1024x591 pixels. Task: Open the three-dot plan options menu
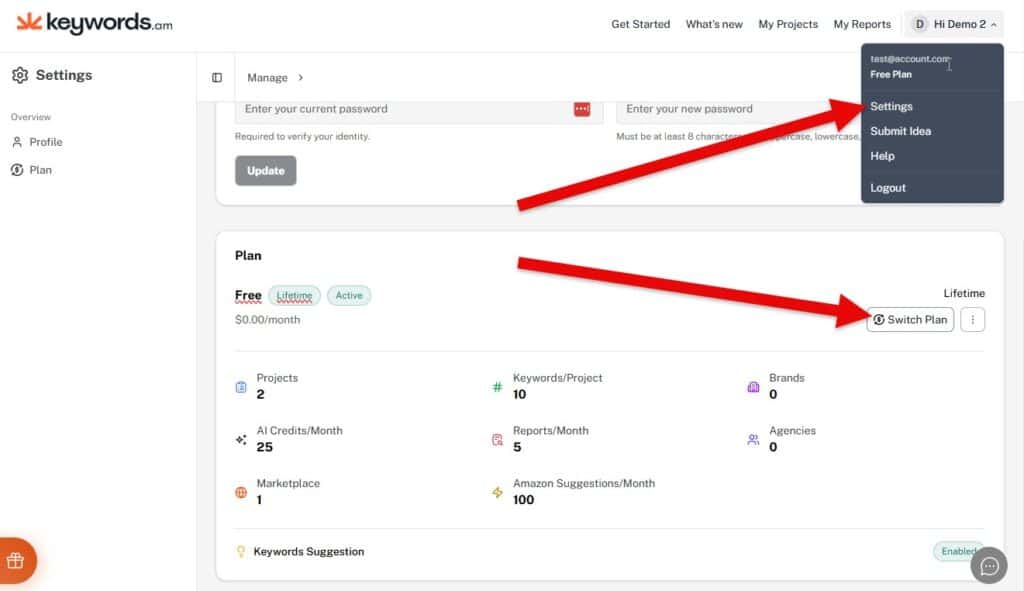pyautogui.click(x=972, y=320)
